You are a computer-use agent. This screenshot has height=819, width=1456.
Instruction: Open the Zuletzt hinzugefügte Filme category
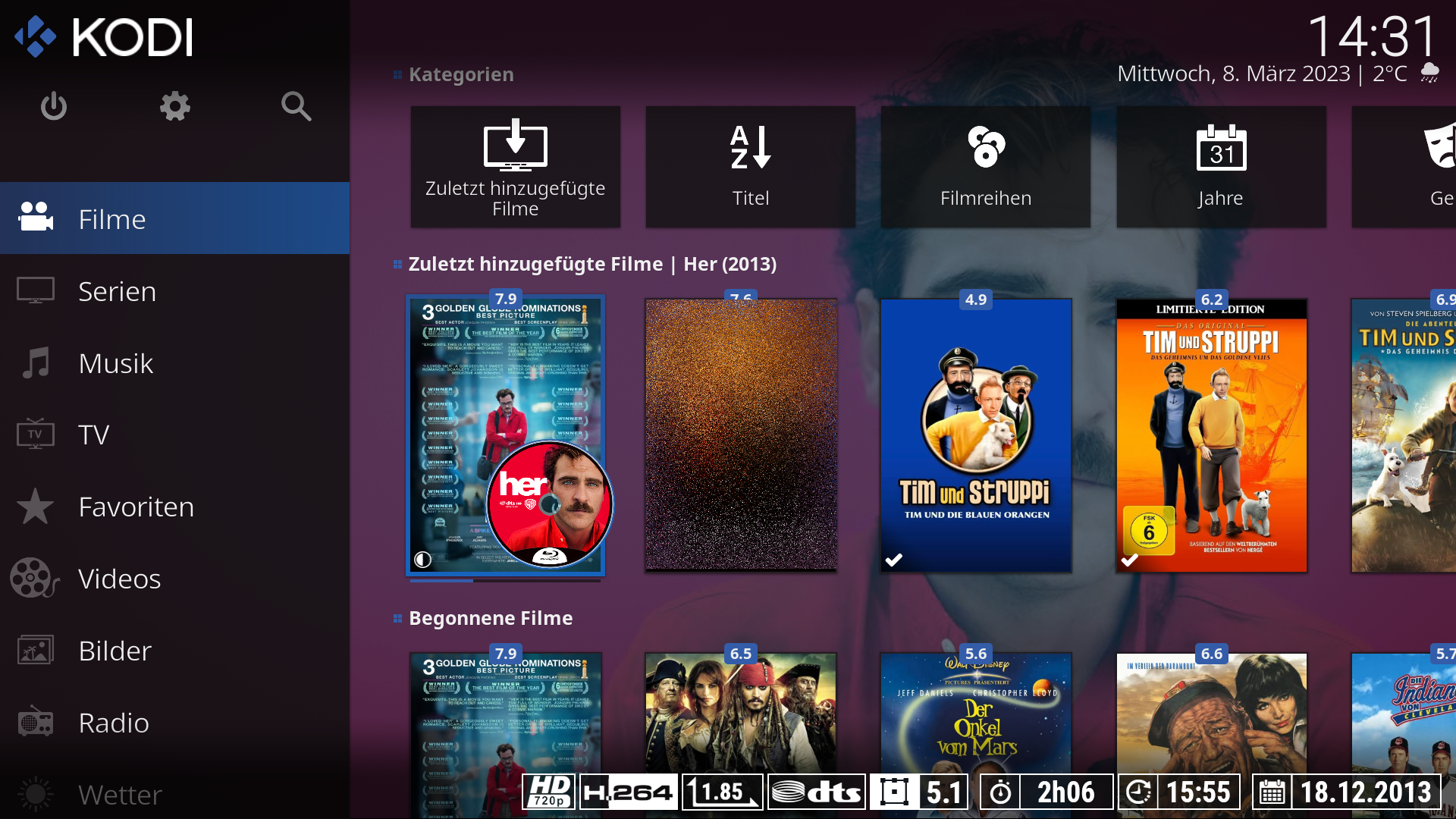516,167
